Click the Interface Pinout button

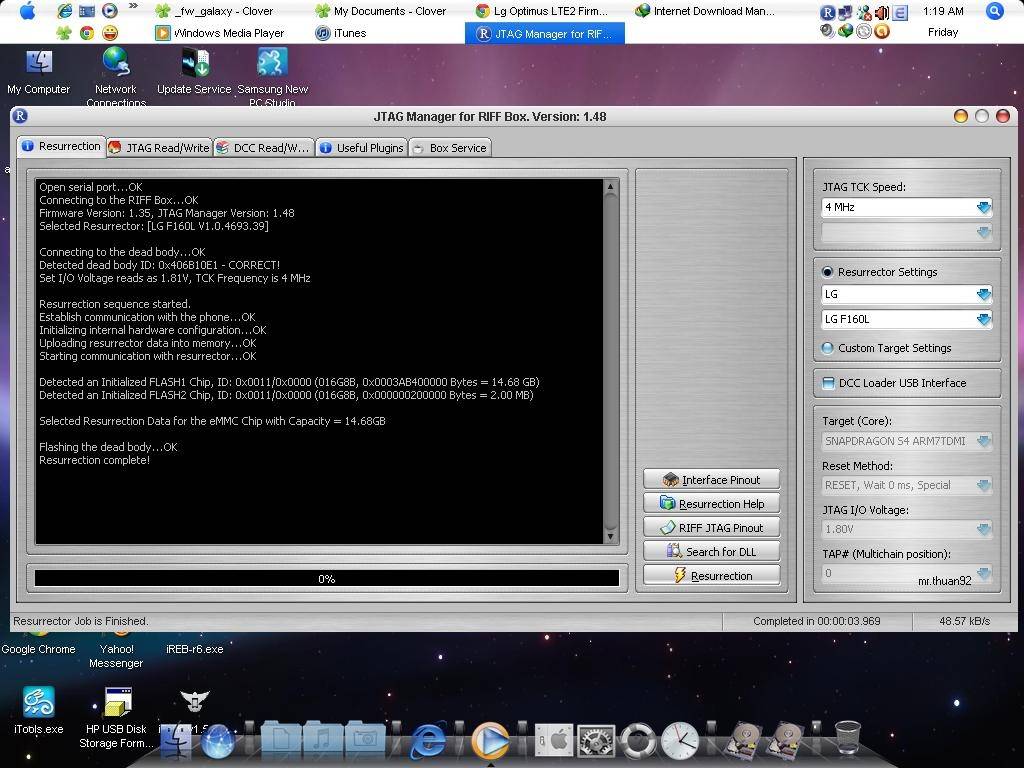click(x=711, y=480)
